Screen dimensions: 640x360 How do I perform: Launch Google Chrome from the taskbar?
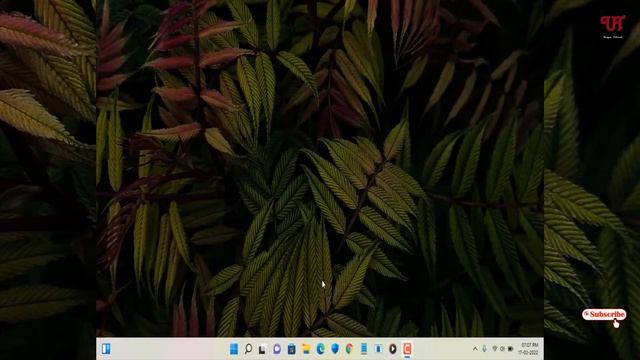coord(349,349)
